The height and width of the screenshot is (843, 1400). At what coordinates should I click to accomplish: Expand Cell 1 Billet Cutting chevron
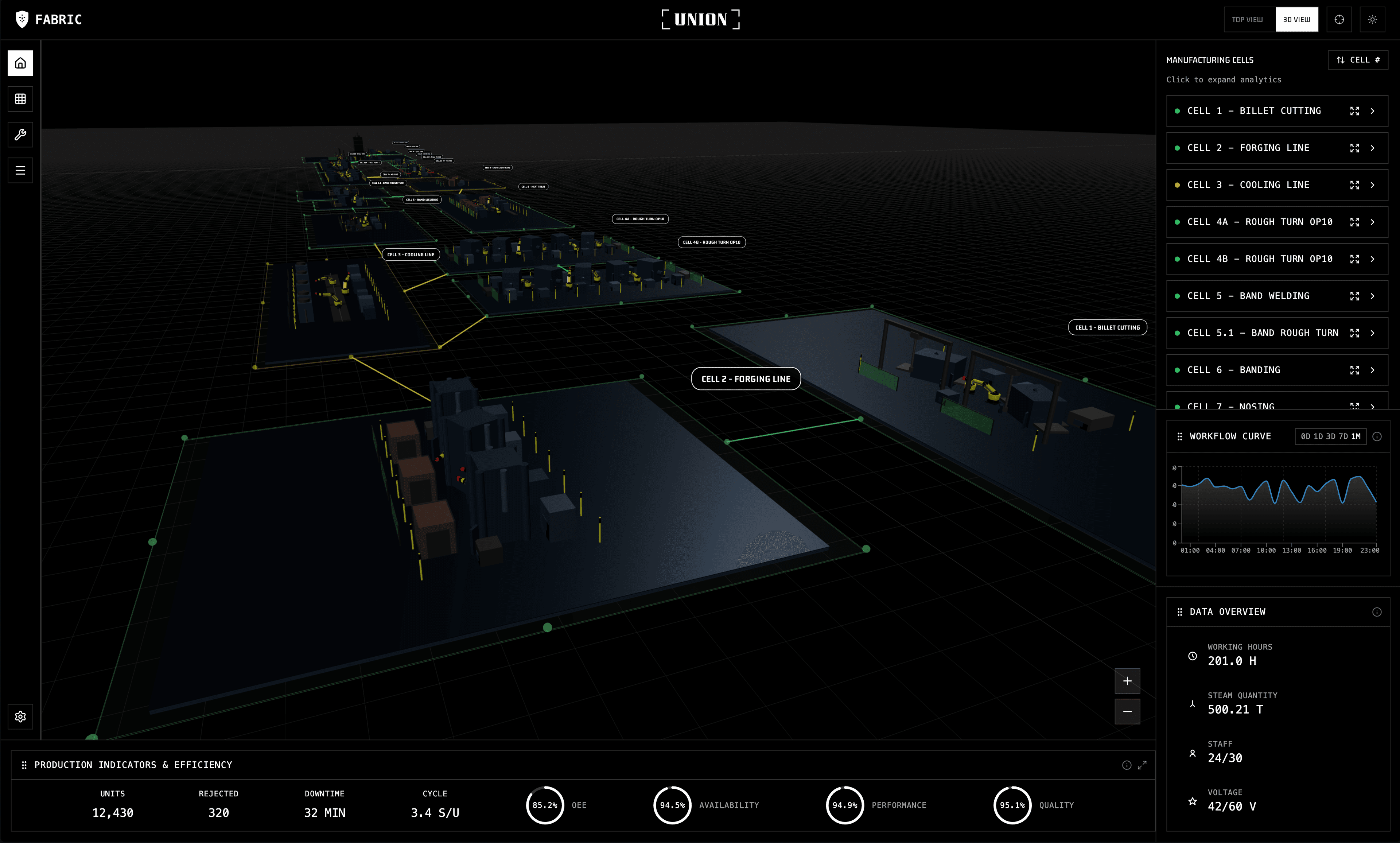pos(1372,111)
